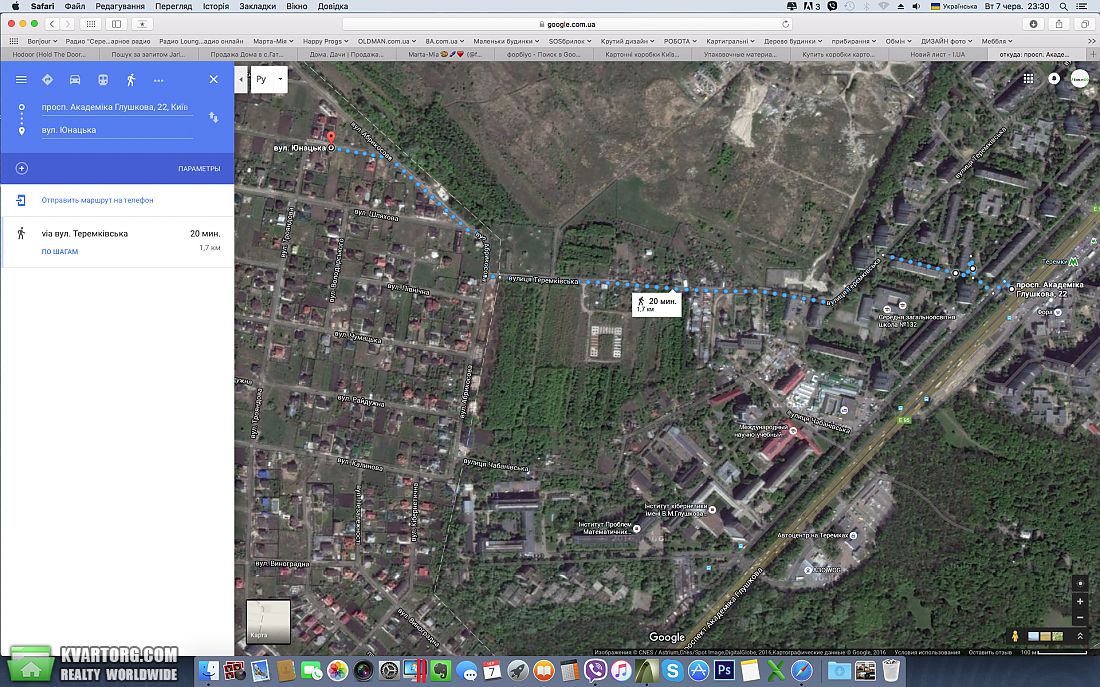
Task: Open the Bonjour bookmarks dropdown
Action: (42, 41)
